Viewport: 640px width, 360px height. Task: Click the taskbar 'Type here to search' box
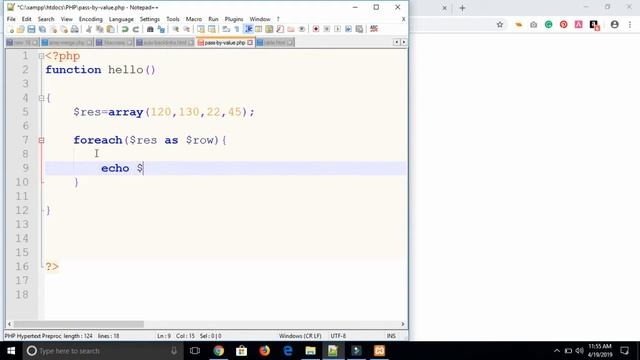click(104, 351)
